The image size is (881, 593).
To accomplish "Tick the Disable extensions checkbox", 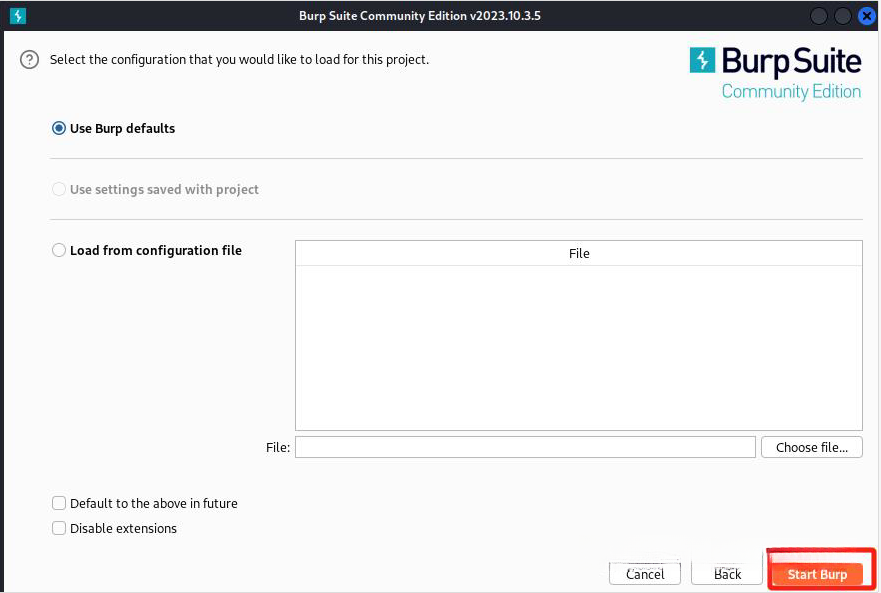I will click(x=59, y=528).
